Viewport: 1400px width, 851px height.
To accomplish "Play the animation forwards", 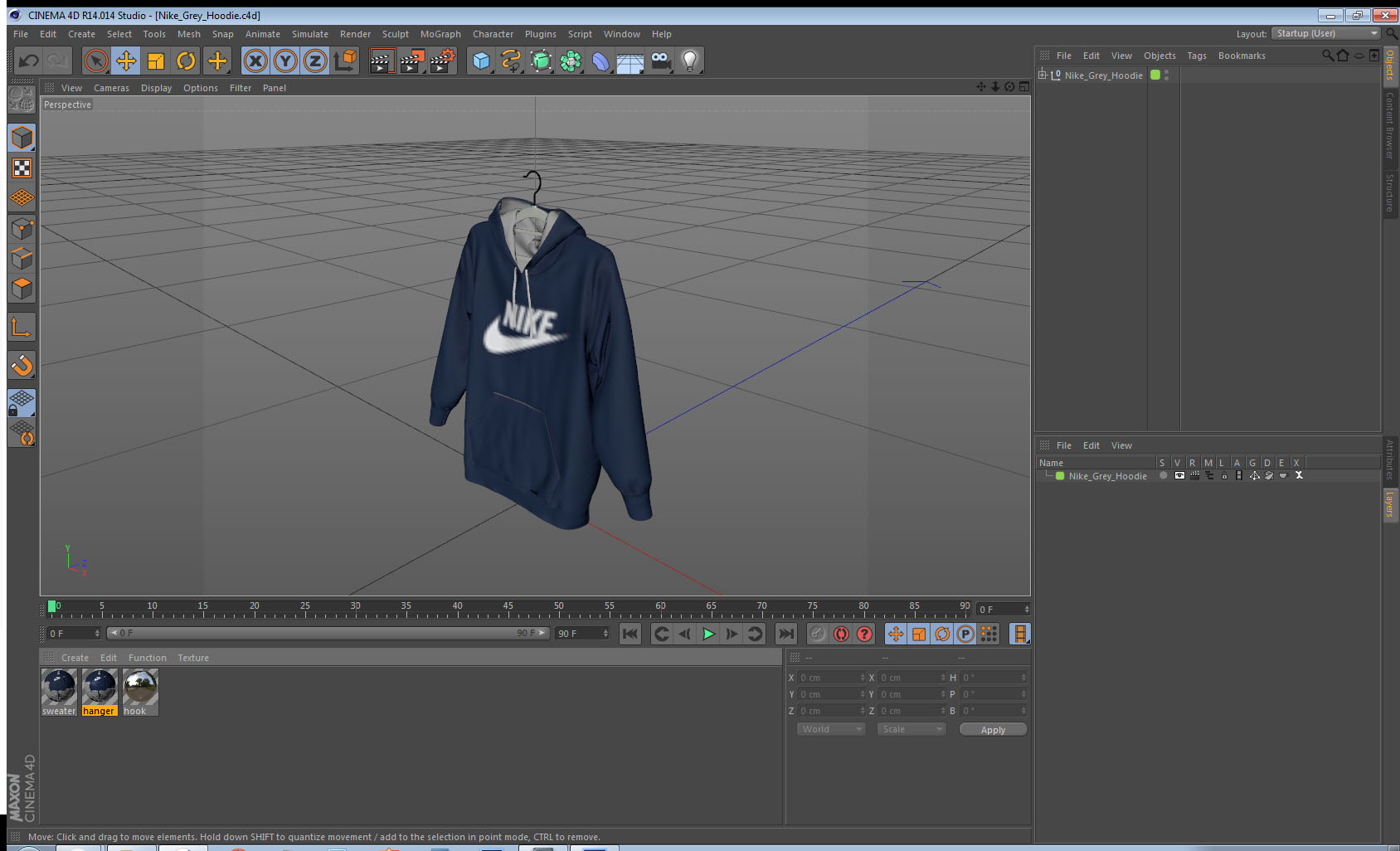I will (708, 634).
